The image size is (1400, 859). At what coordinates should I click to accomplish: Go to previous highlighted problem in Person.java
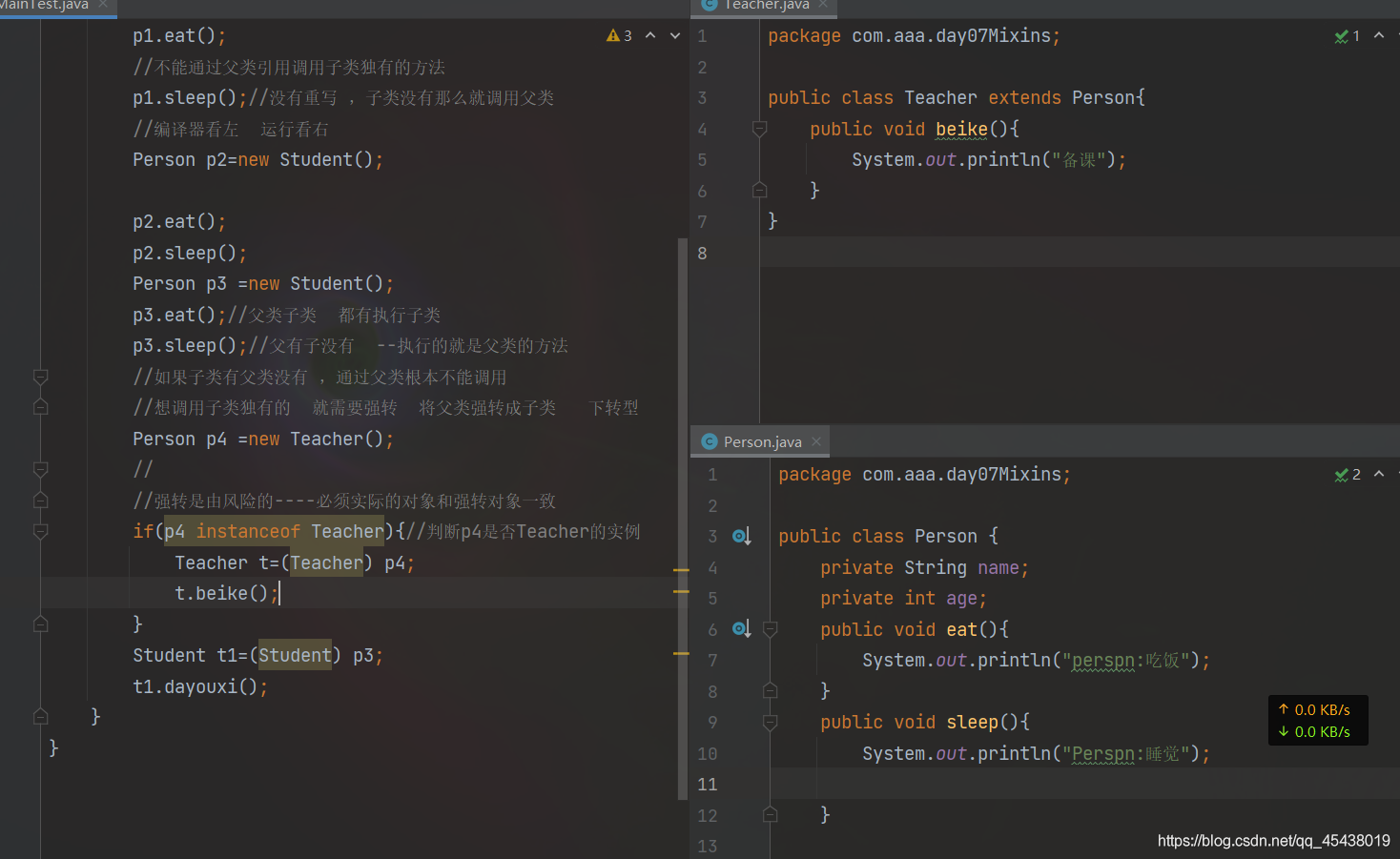1379,474
